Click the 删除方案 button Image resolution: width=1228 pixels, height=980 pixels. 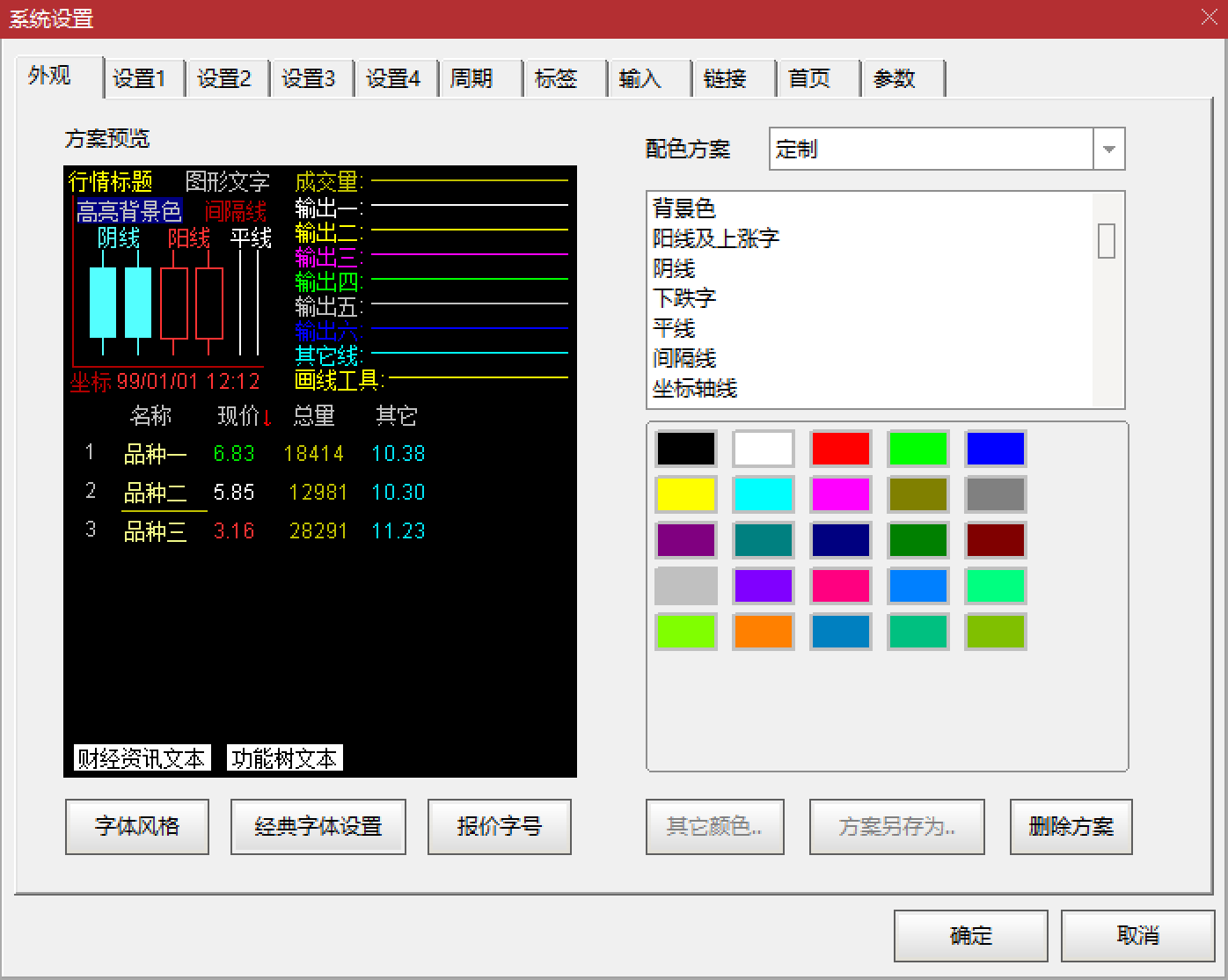tap(1071, 827)
